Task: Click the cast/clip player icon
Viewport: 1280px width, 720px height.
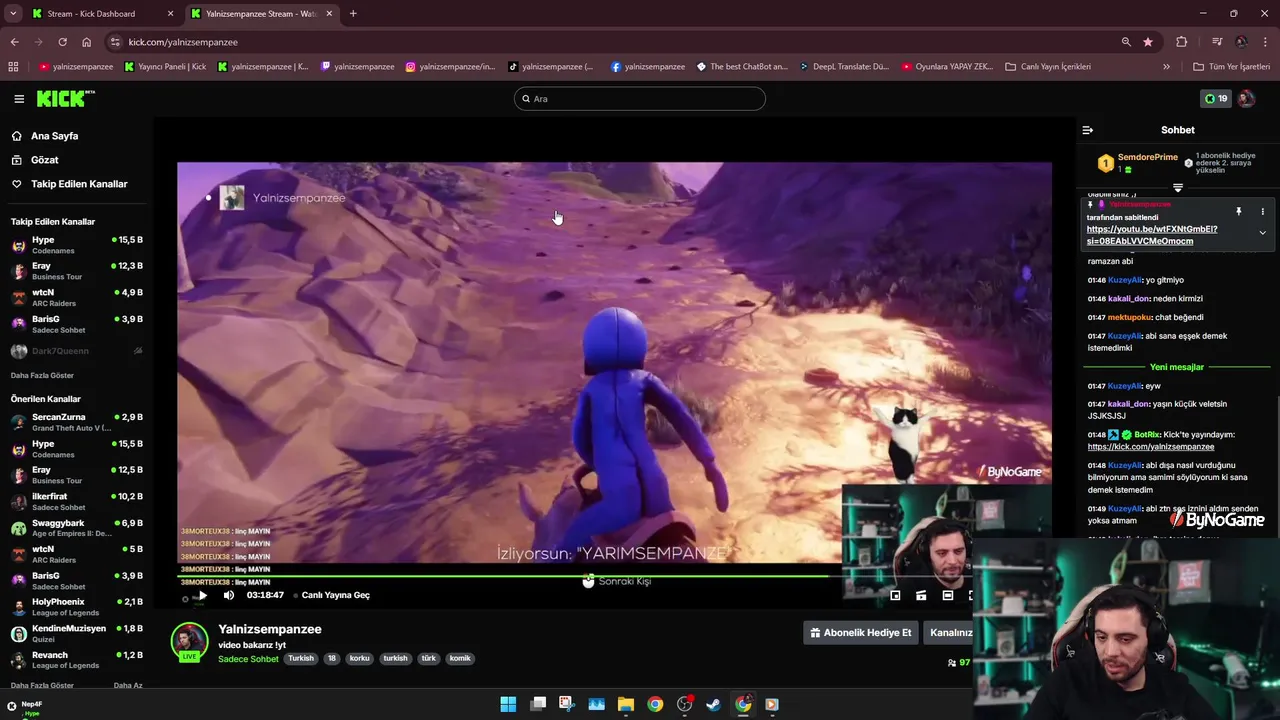Action: point(921,595)
